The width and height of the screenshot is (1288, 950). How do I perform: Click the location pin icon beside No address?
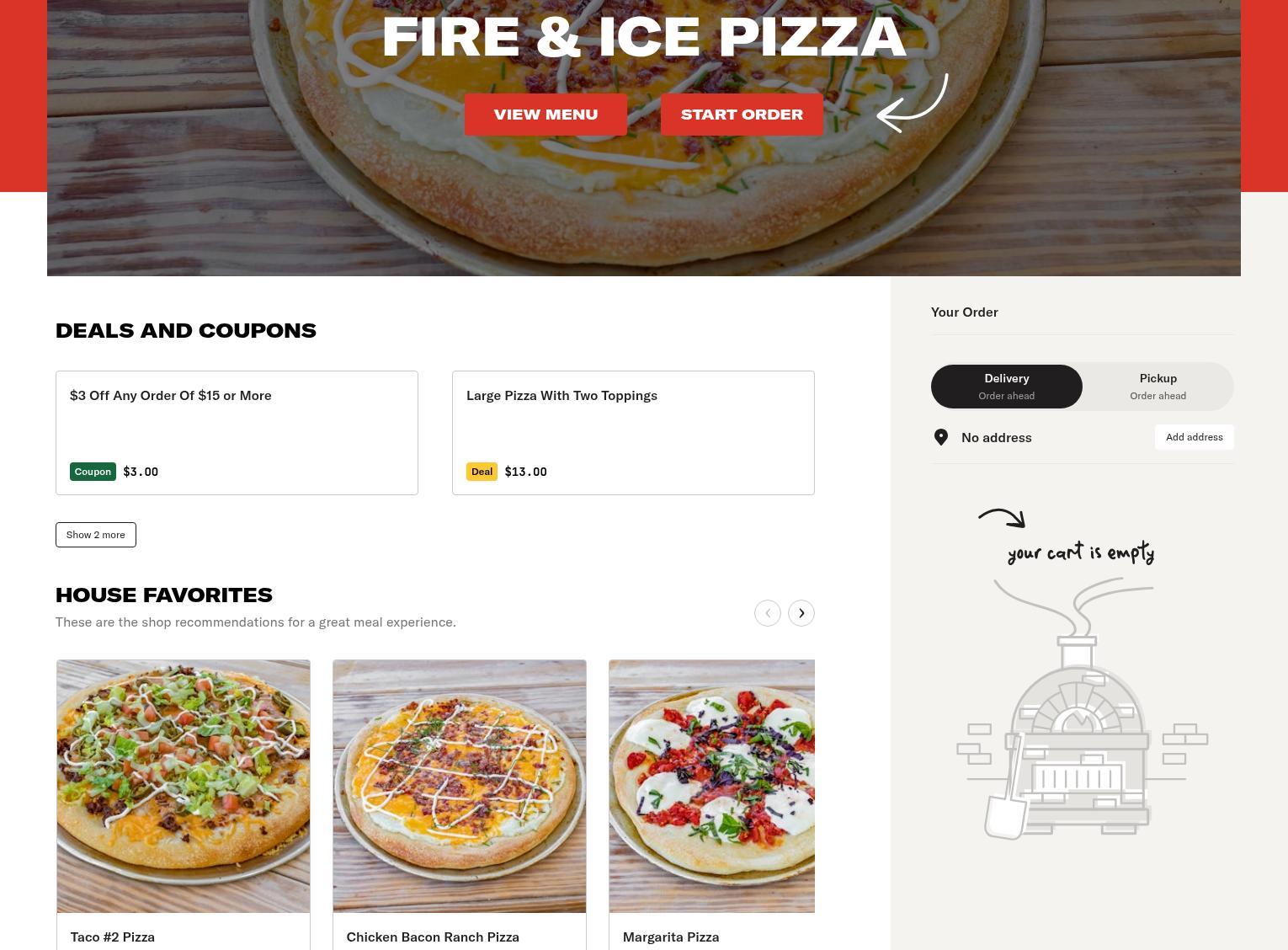(941, 437)
